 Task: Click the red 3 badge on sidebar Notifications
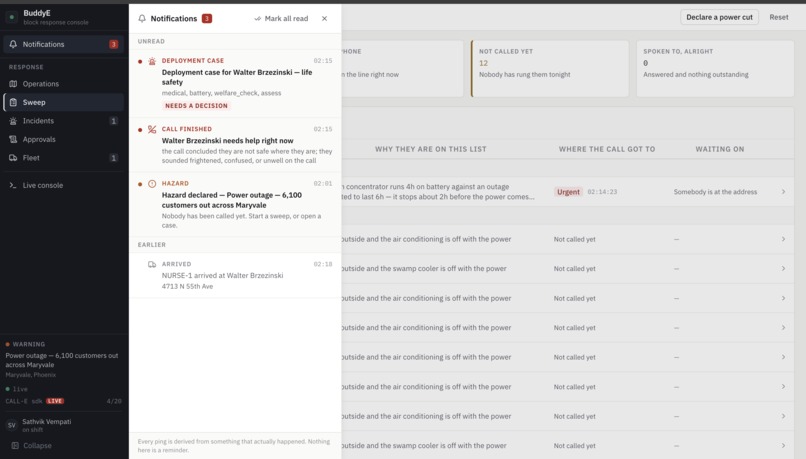pyautogui.click(x=114, y=44)
